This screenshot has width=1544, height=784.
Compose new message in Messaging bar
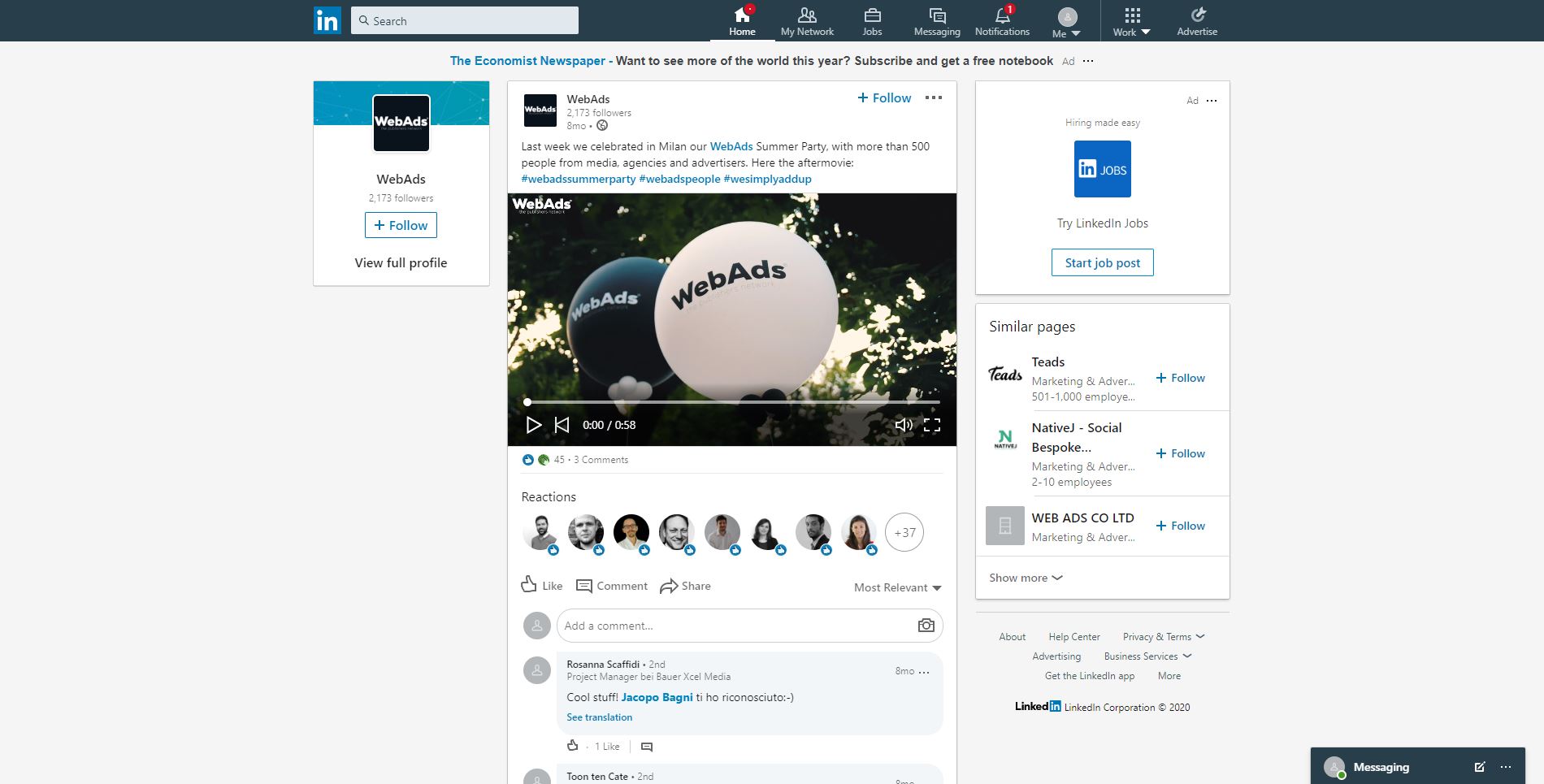coord(1480,766)
